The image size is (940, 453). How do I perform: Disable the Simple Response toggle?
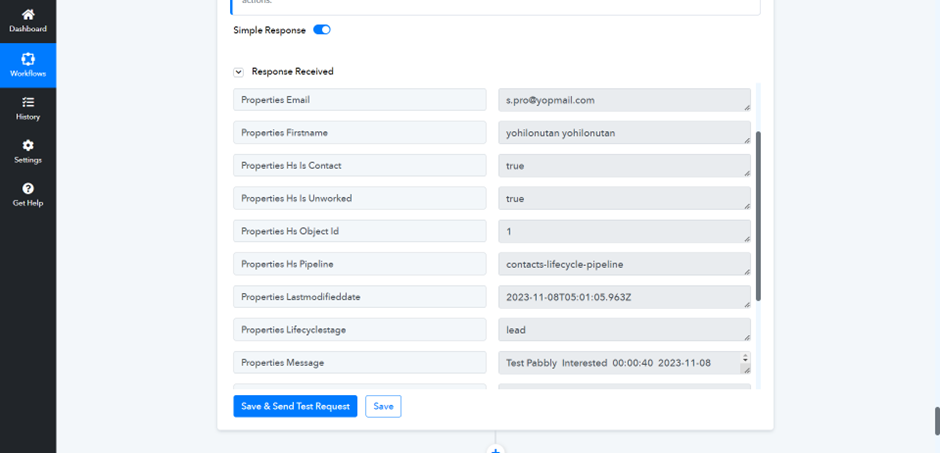(322, 30)
